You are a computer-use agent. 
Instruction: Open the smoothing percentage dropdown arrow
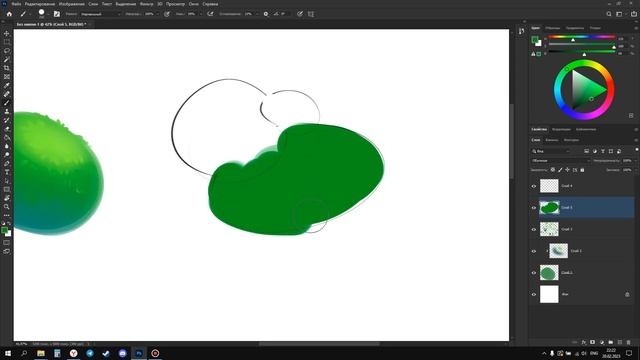click(x=257, y=14)
